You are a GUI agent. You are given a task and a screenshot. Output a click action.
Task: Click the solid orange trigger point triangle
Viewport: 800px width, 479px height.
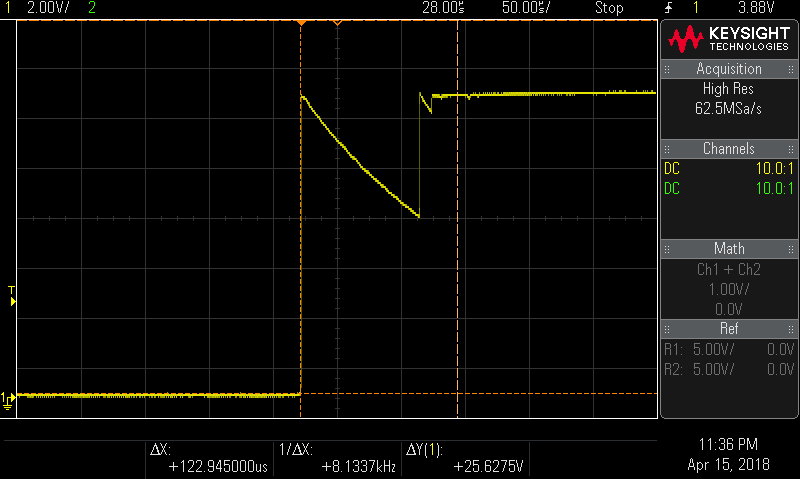tap(300, 22)
